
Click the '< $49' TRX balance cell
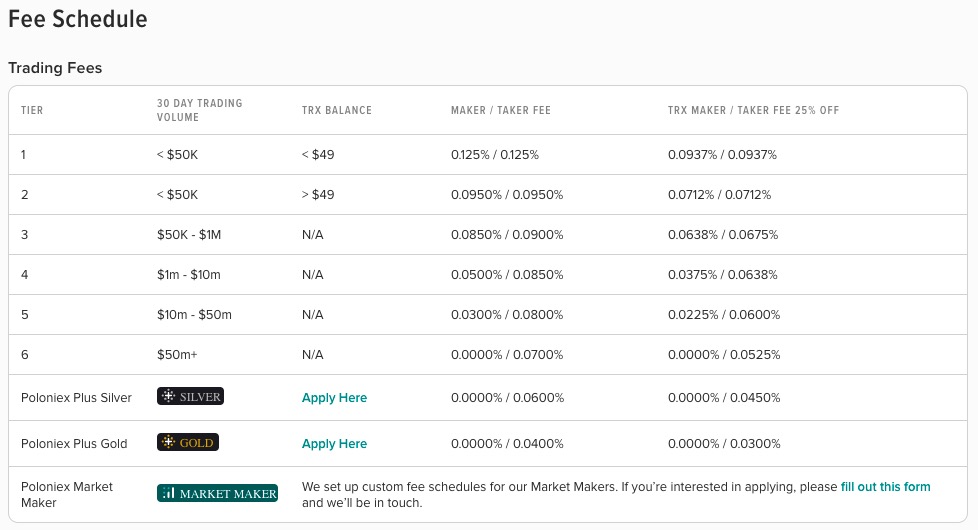pos(318,155)
